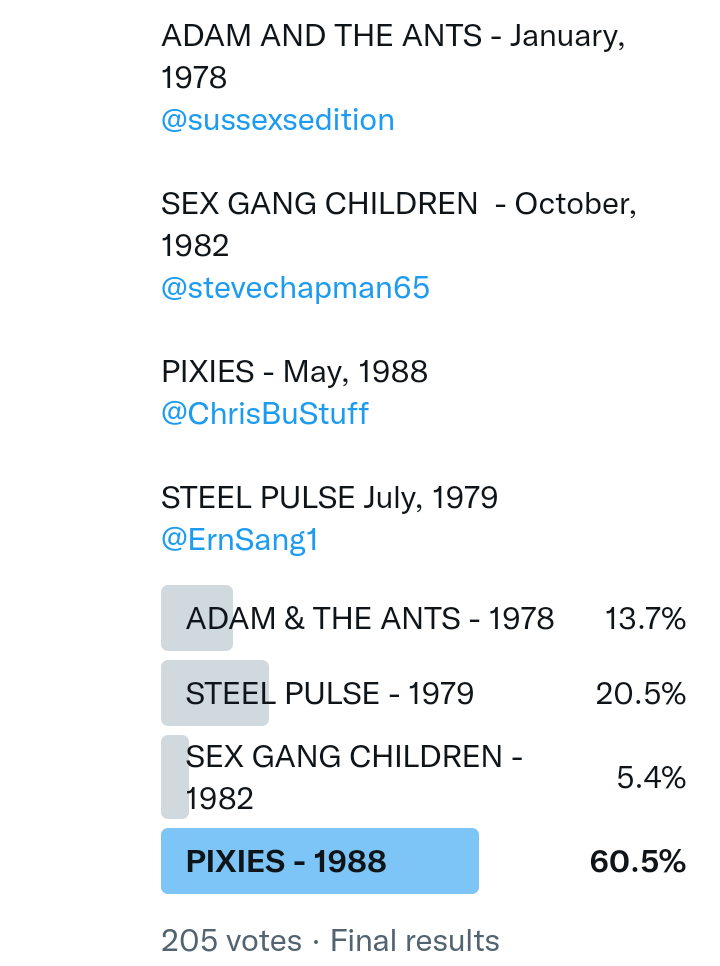Click the SEX GANG CHILDREN - October tweet text
Screen dimensions: 720x966
[x=398, y=204]
